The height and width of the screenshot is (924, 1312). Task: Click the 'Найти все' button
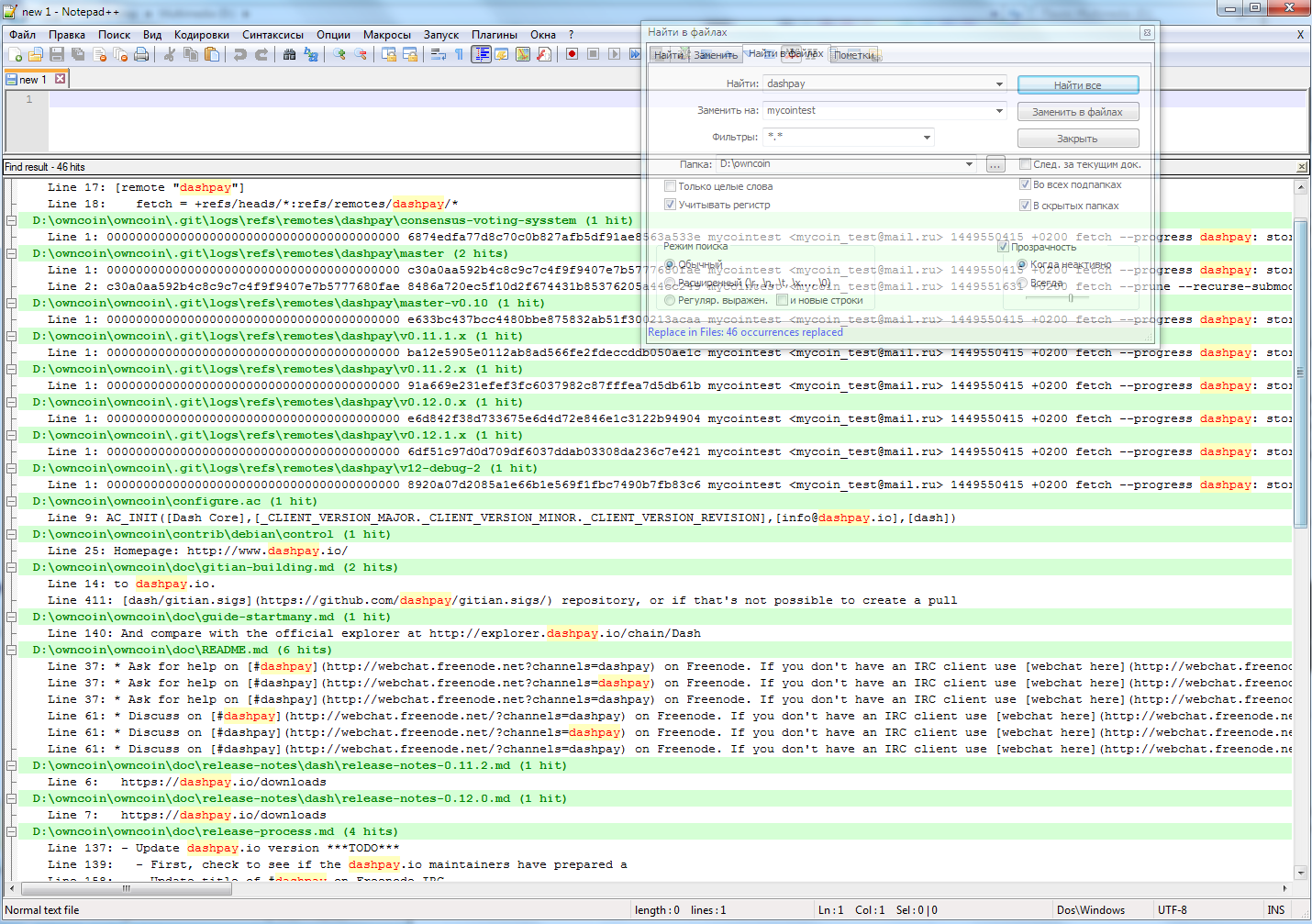1078,84
